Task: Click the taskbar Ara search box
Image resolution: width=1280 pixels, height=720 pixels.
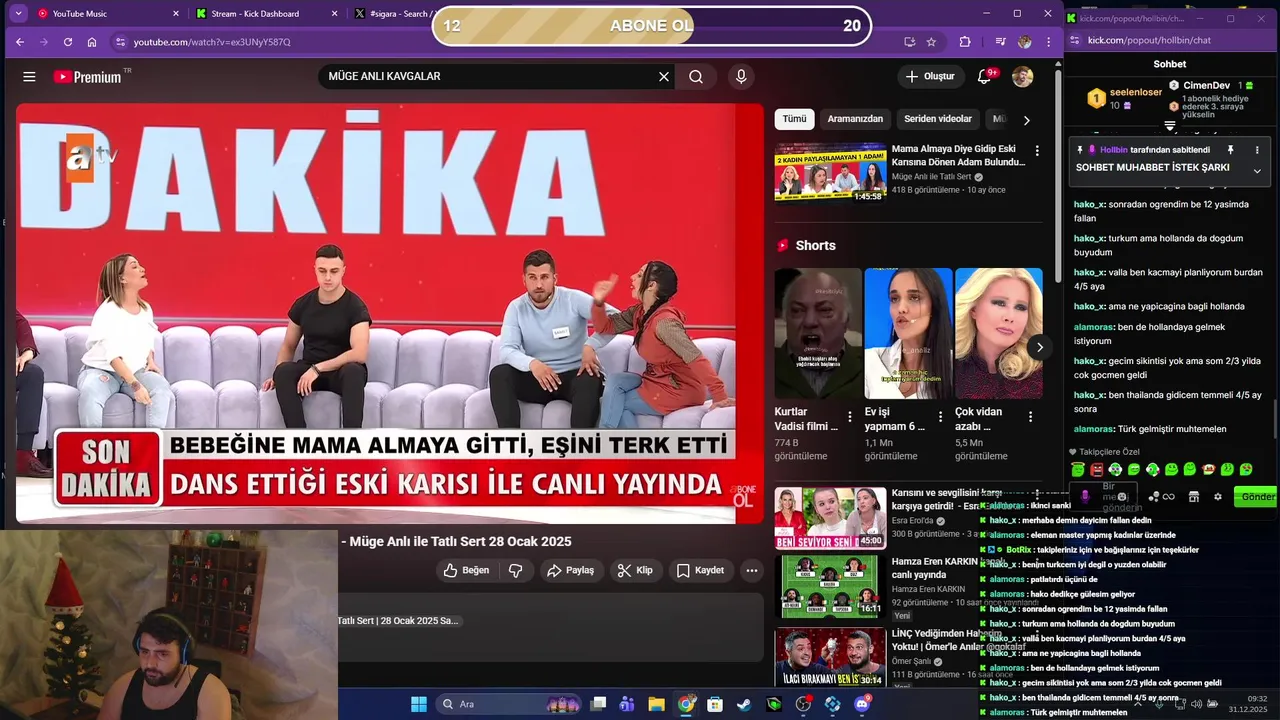Action: (509, 704)
